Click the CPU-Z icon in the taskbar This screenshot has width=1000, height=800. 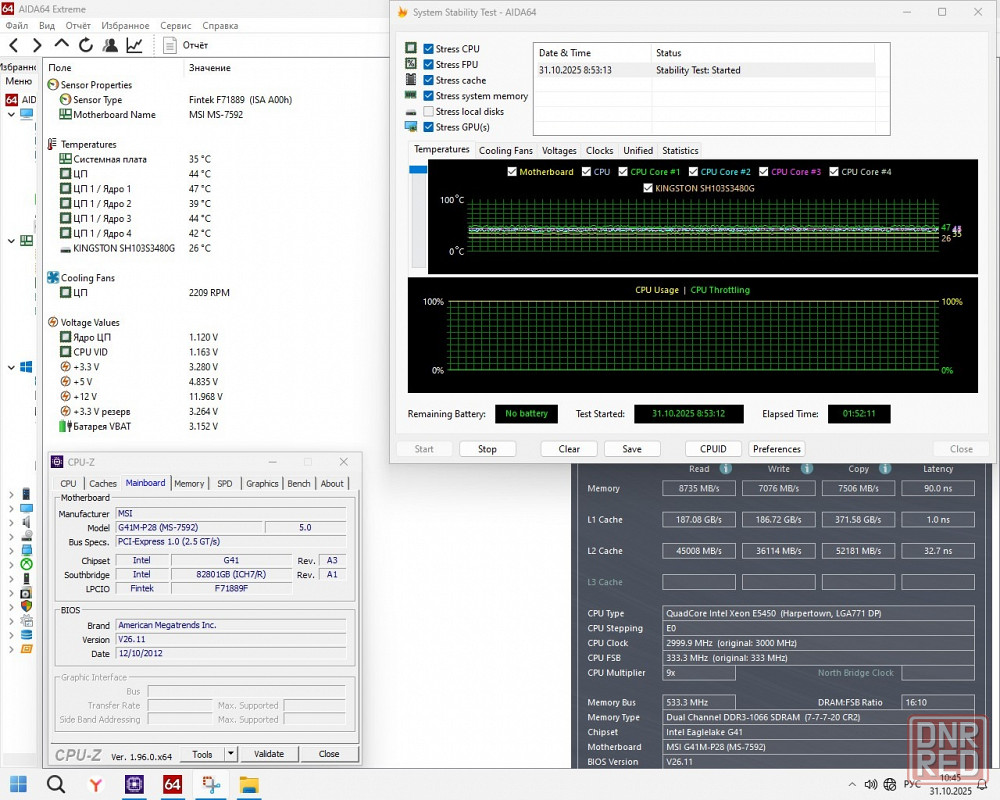point(134,784)
